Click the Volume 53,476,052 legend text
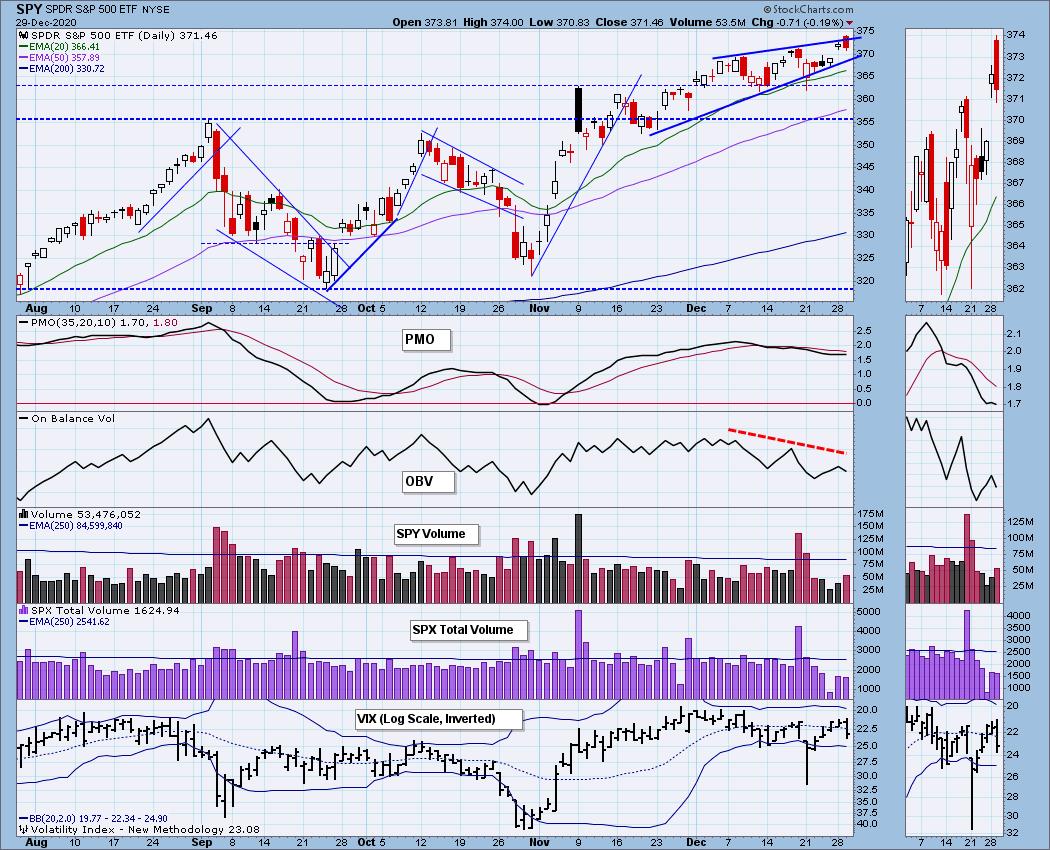This screenshot has height=850, width=1050. coord(80,514)
